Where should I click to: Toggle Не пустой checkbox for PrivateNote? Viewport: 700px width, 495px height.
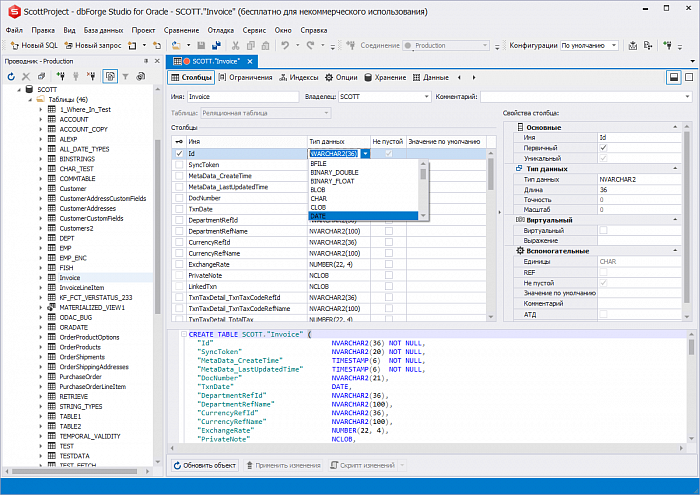click(389, 275)
